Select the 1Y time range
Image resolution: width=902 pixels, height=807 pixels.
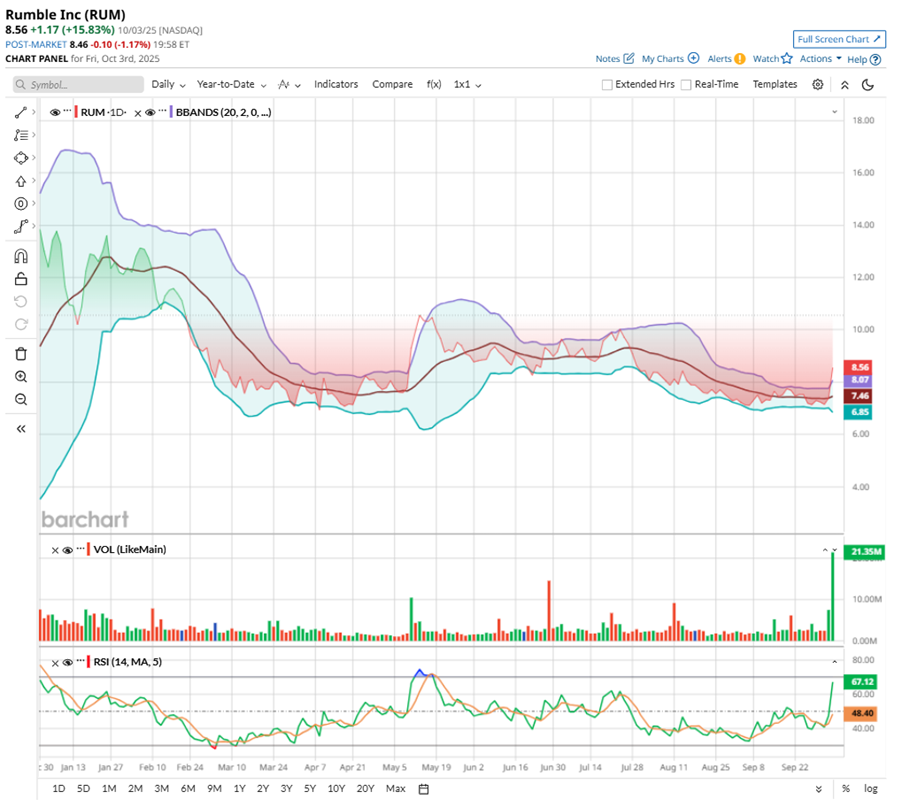point(239,789)
